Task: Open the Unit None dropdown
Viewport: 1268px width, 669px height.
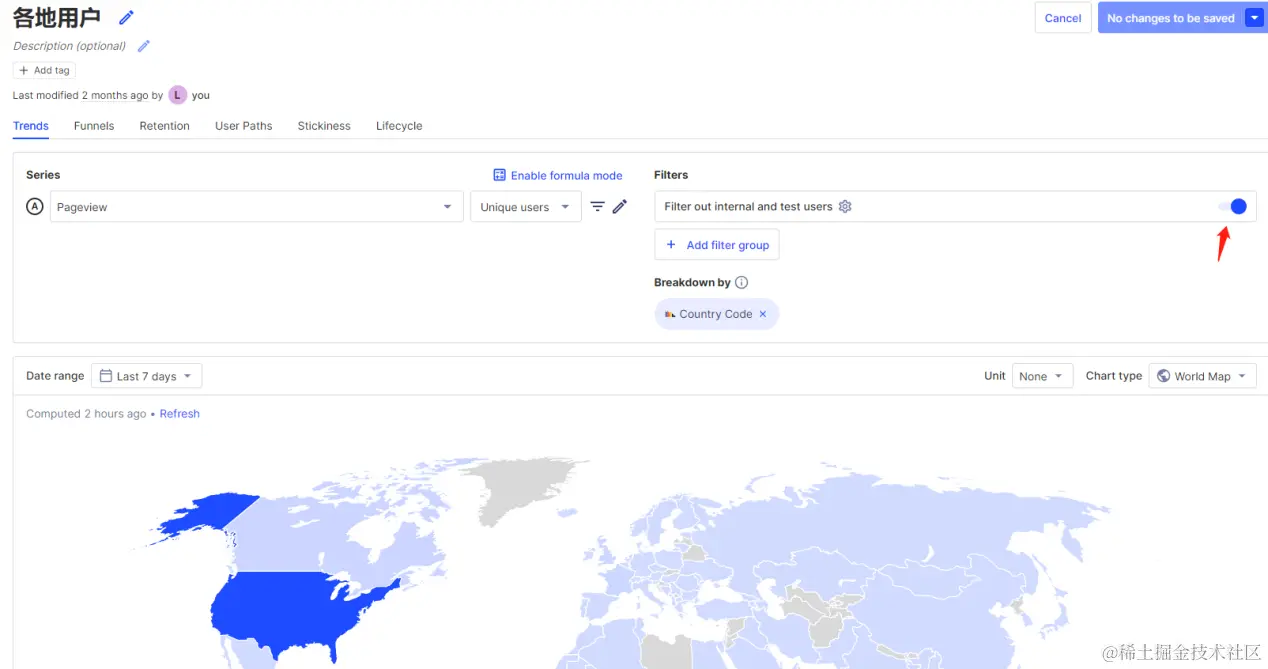Action: click(1043, 376)
